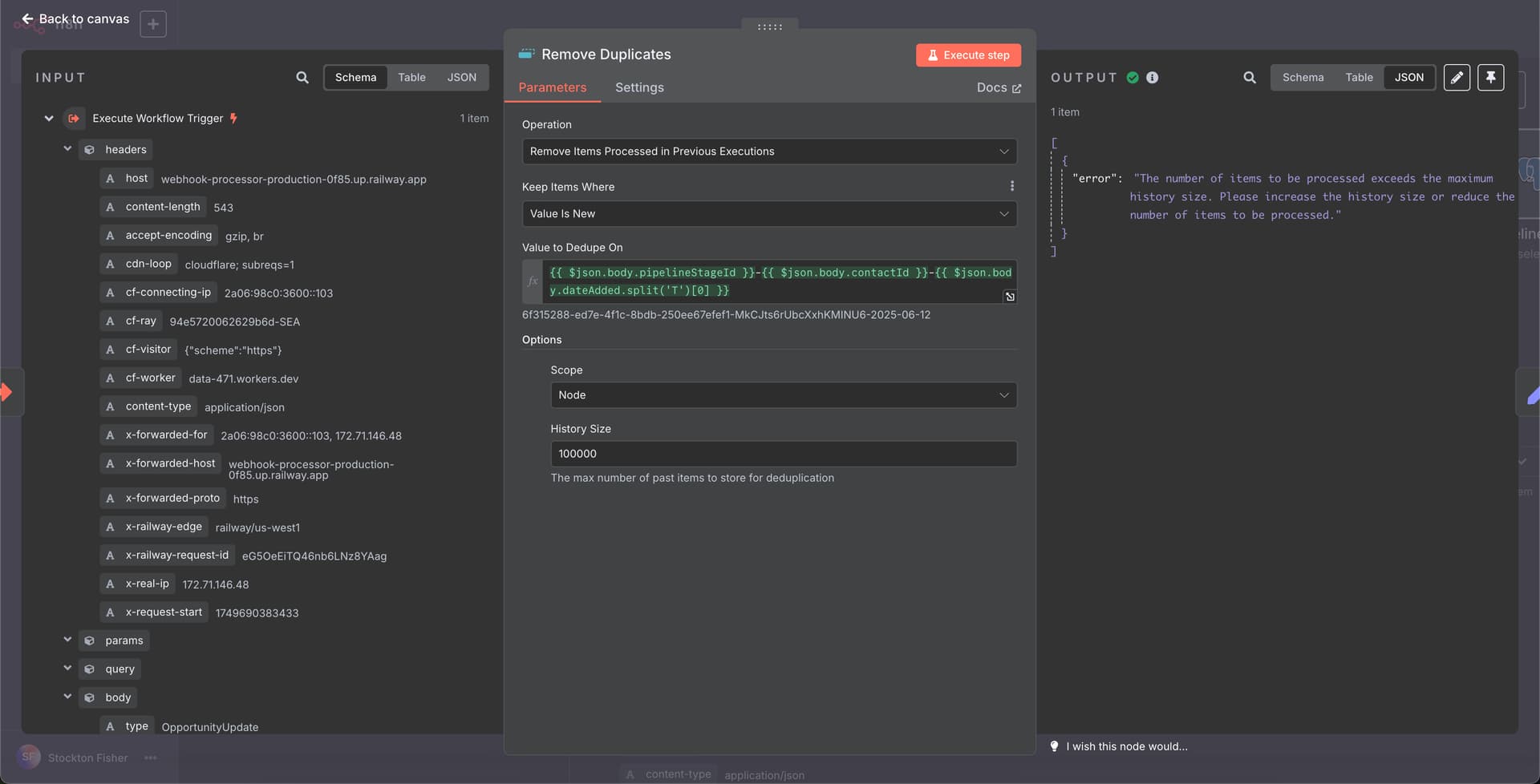
Task: Click the cf-visitor field pill
Action: coord(138,350)
